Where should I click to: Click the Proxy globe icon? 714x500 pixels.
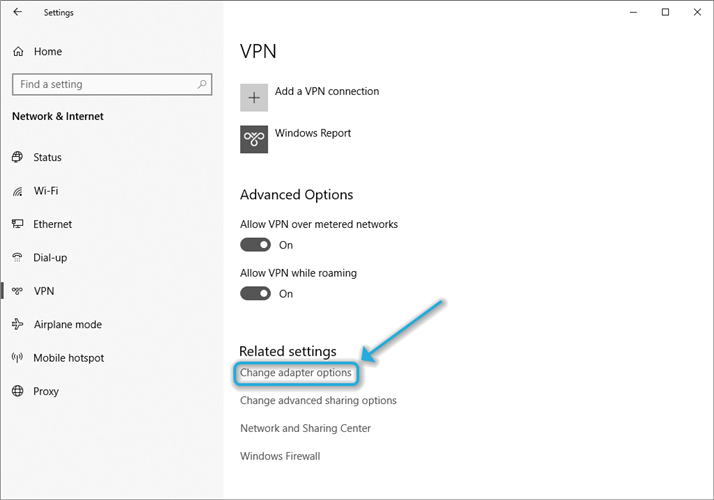(17, 391)
